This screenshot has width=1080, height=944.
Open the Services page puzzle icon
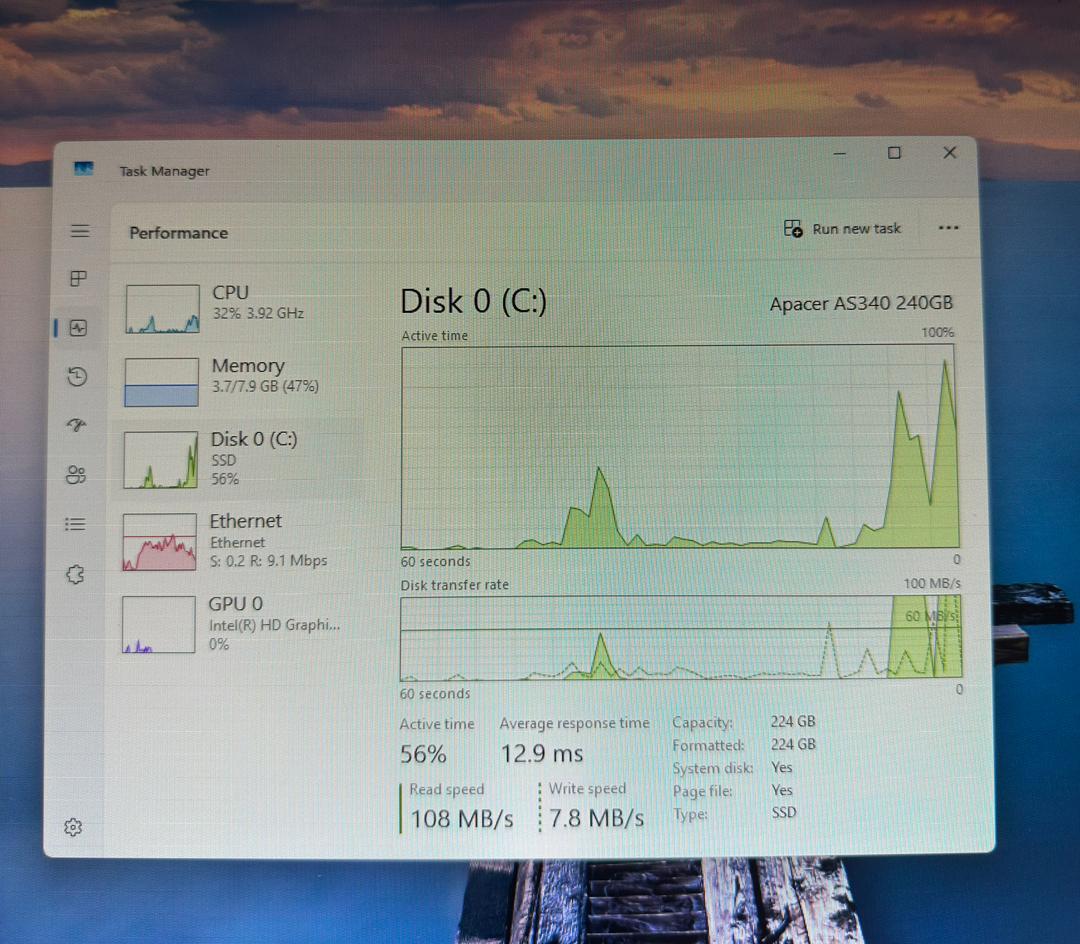pyautogui.click(x=75, y=574)
